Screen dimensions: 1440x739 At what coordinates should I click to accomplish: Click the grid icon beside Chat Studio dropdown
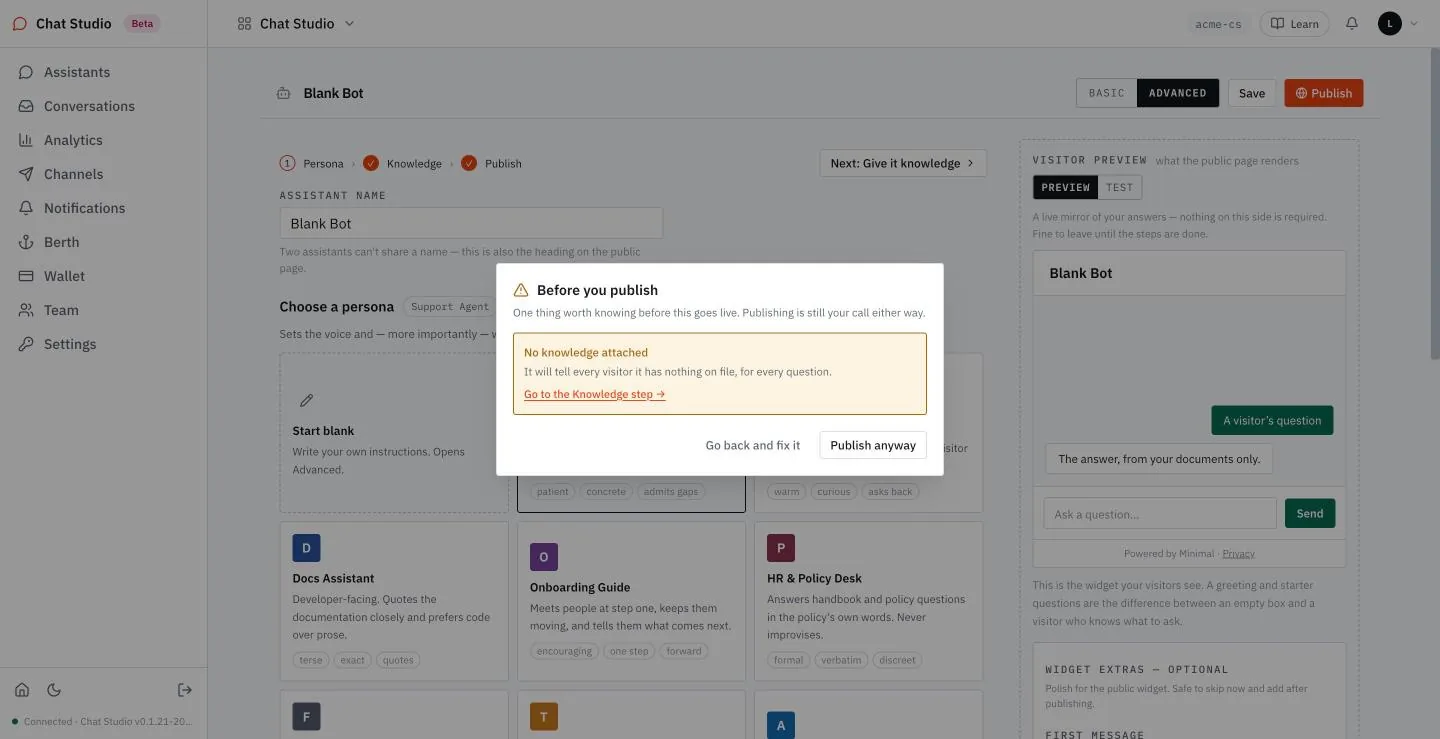pyautogui.click(x=244, y=23)
